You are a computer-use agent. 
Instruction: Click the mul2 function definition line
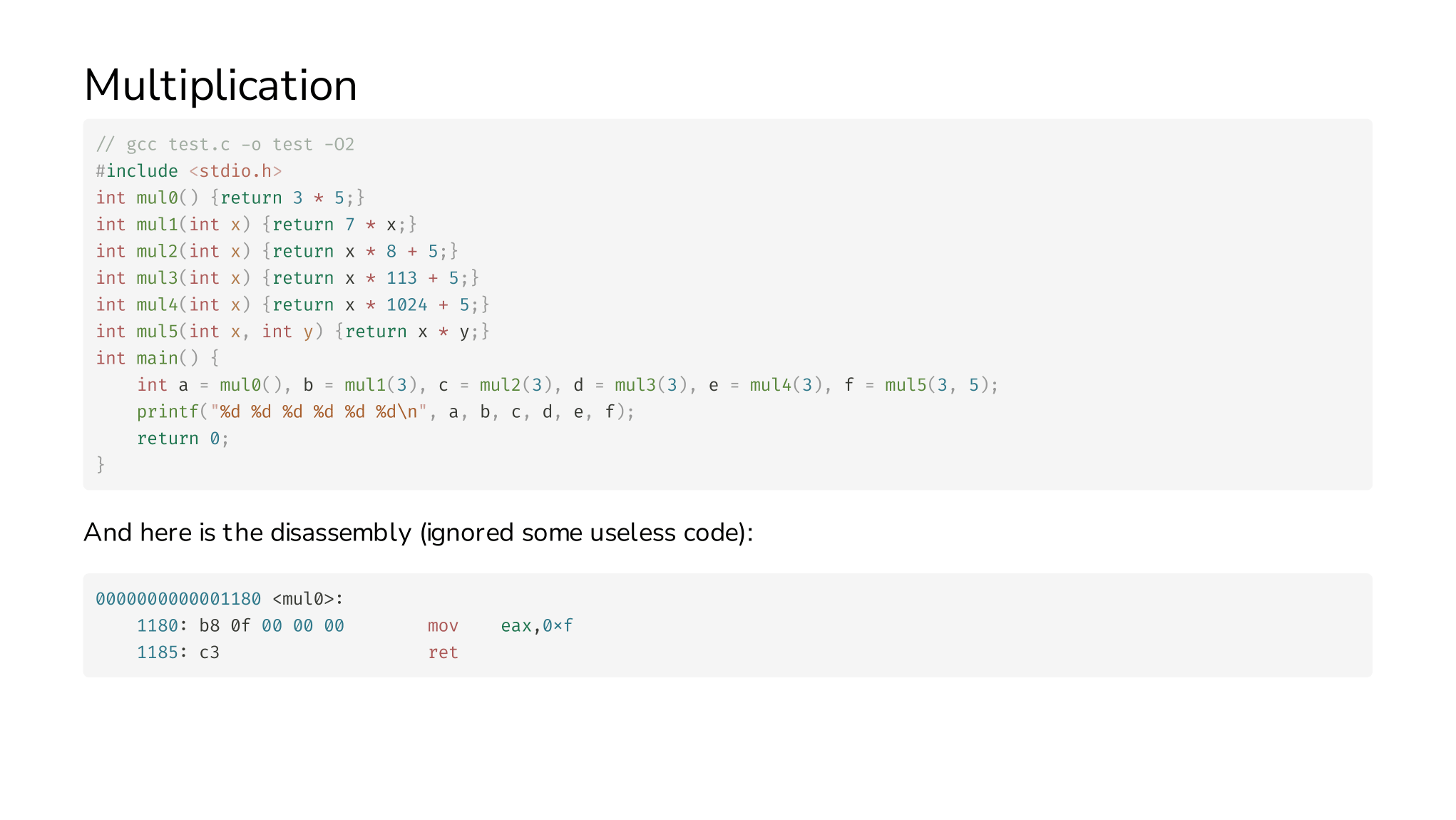pyautogui.click(x=277, y=251)
